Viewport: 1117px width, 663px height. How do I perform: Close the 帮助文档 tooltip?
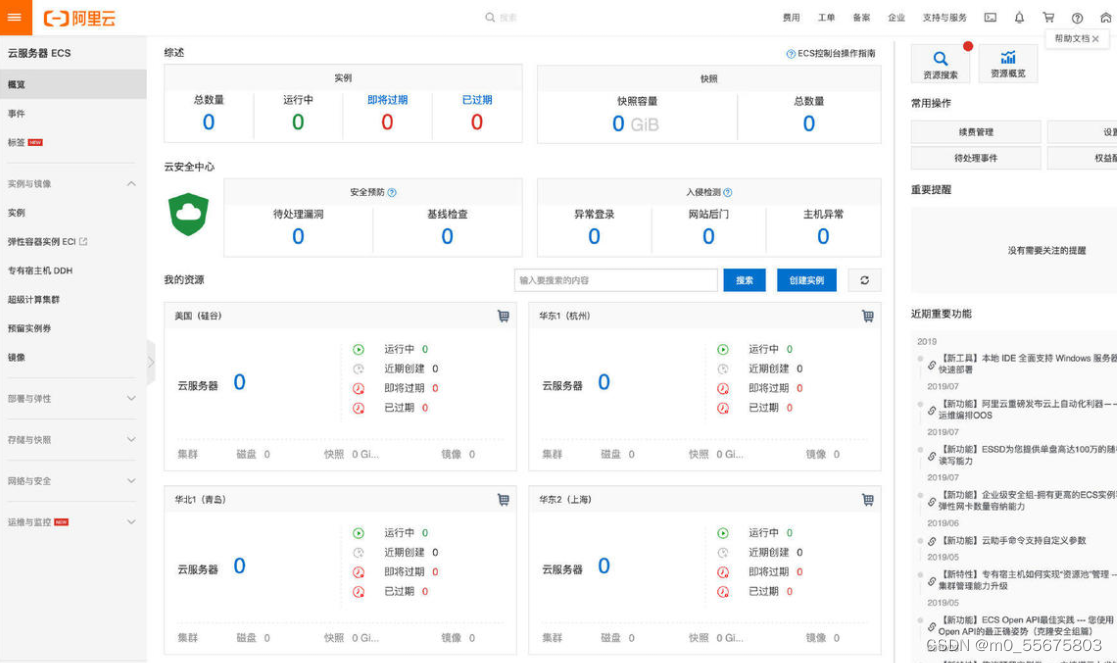pos(1095,39)
